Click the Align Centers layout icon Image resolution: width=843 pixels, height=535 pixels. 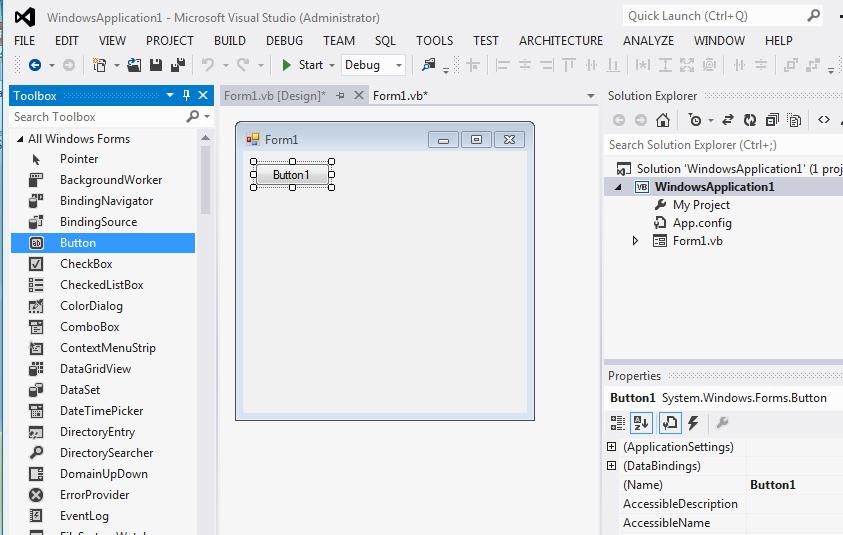coord(525,65)
